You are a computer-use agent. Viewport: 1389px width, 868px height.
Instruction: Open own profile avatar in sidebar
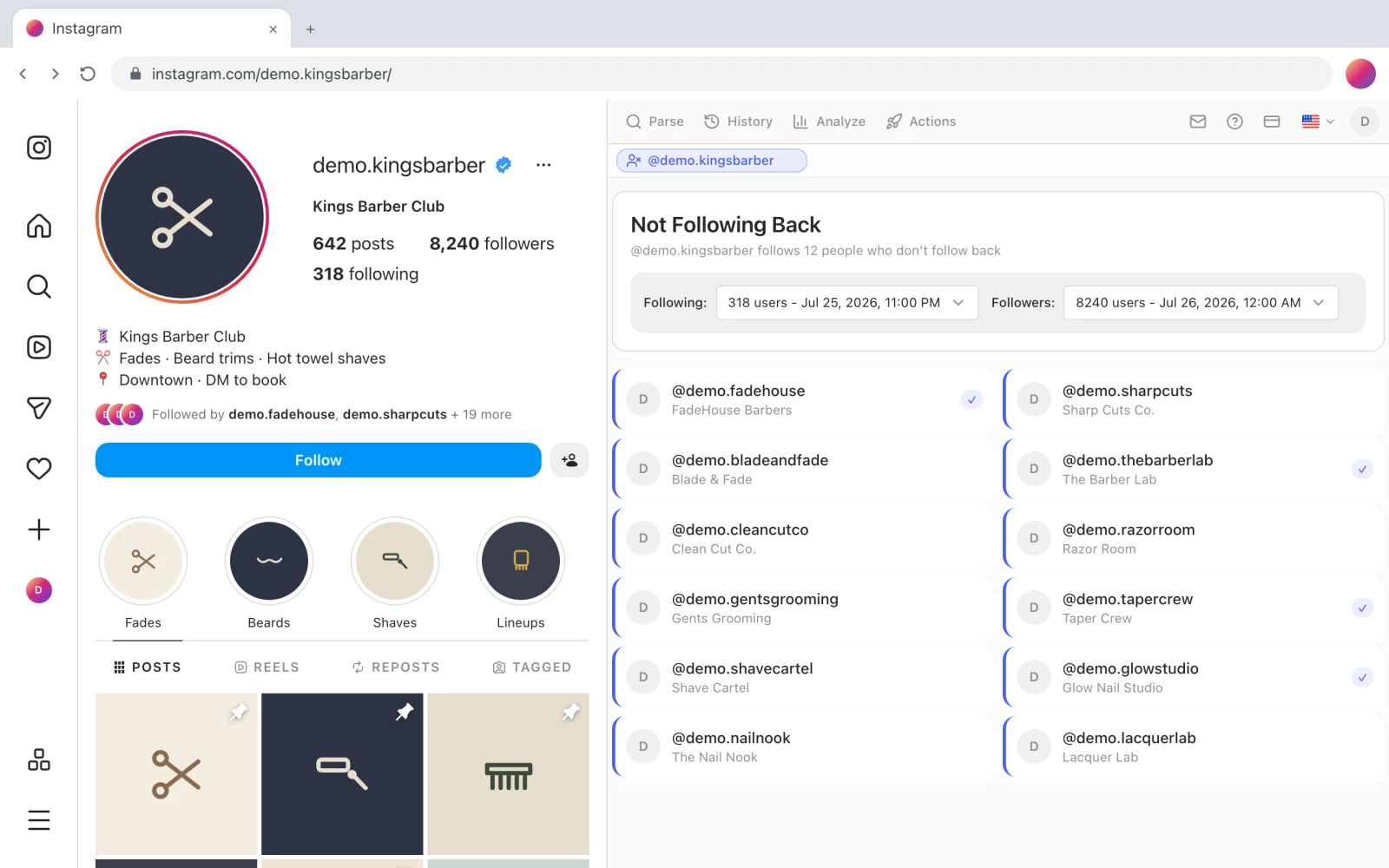click(39, 590)
